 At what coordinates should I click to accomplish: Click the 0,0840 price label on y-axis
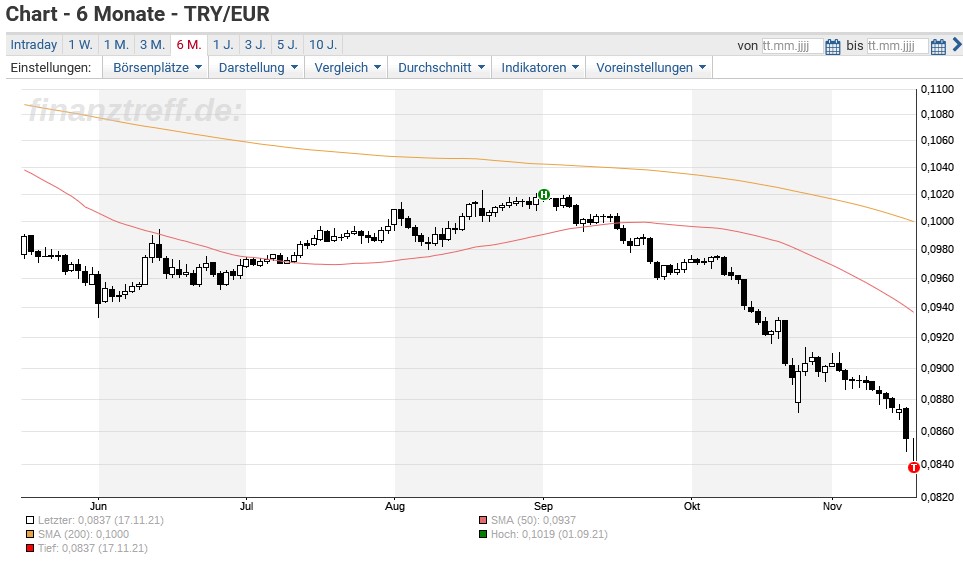(x=937, y=464)
